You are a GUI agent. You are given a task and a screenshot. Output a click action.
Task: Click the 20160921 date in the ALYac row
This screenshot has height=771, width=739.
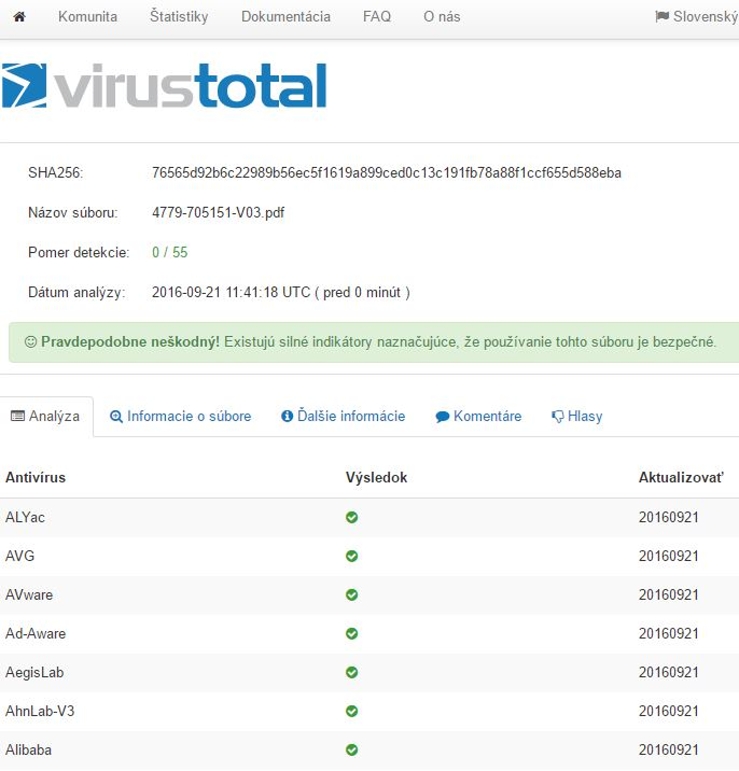(669, 517)
